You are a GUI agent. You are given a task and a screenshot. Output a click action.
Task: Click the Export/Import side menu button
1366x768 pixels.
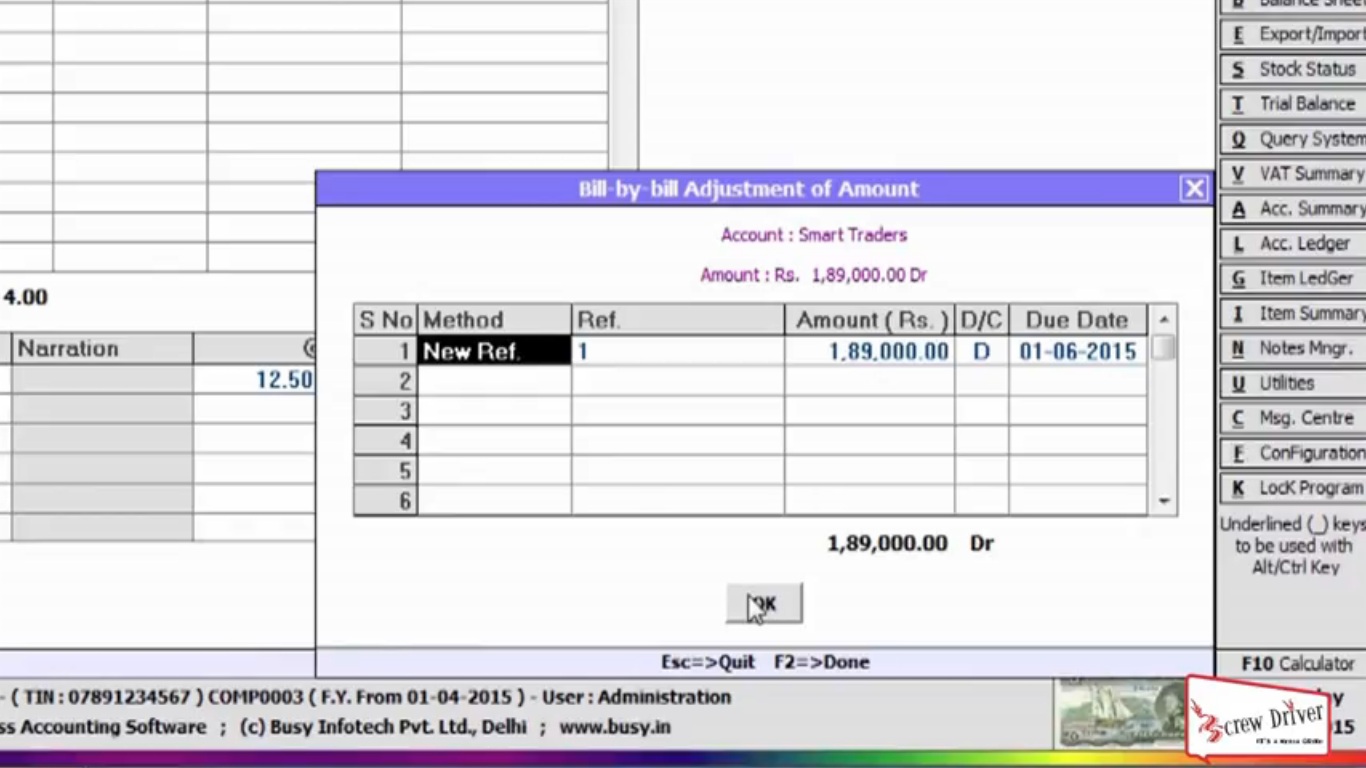click(x=1293, y=34)
